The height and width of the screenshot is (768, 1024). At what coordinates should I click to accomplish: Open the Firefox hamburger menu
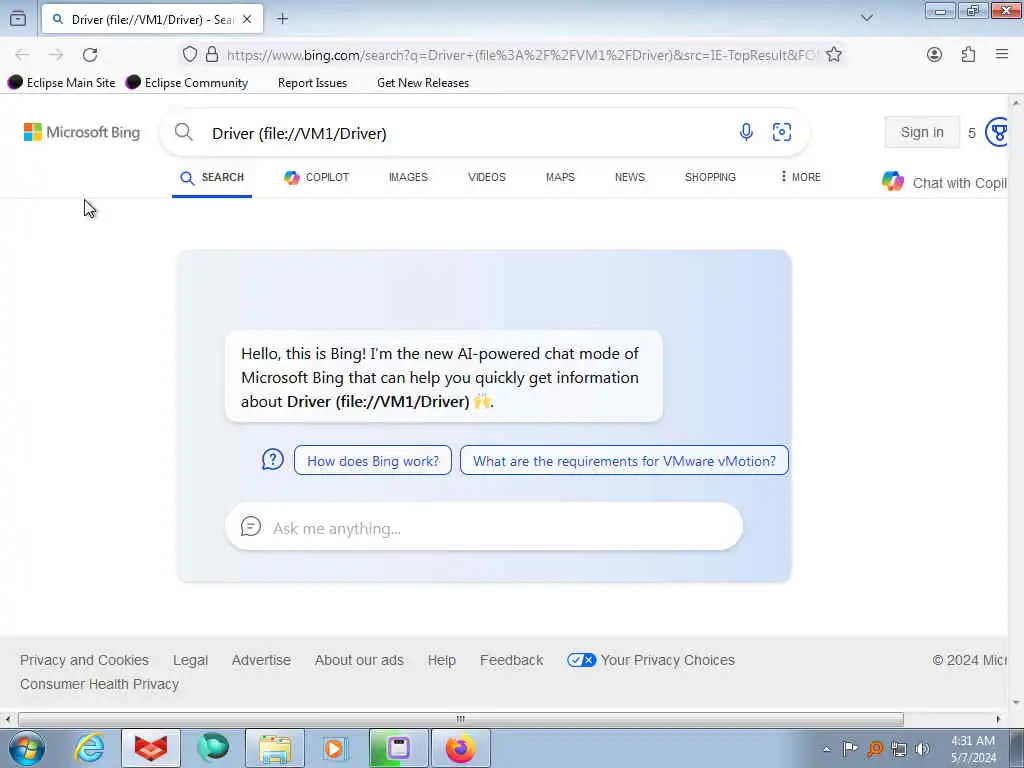pos(1002,54)
